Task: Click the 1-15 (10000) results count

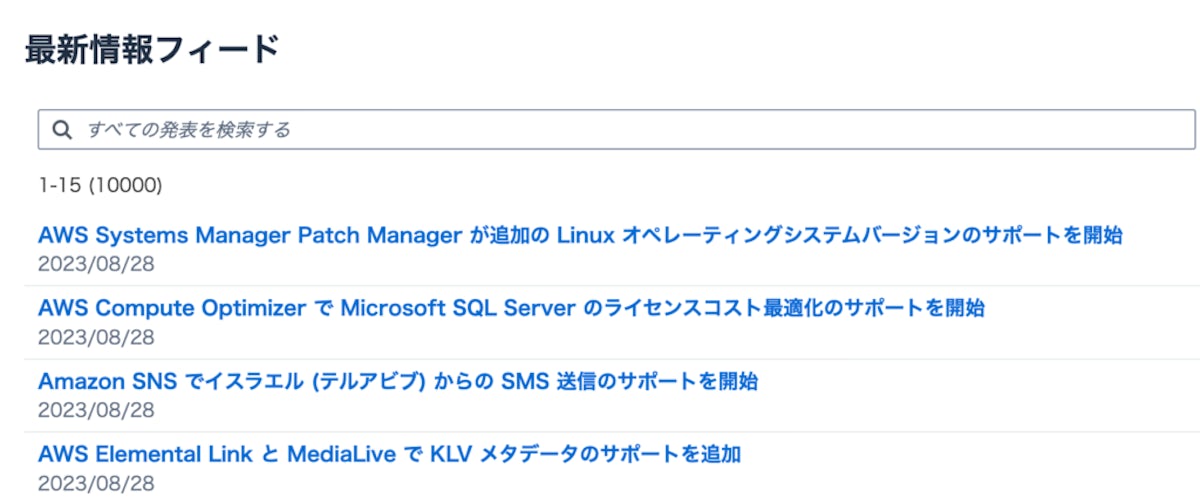Action: (100, 185)
